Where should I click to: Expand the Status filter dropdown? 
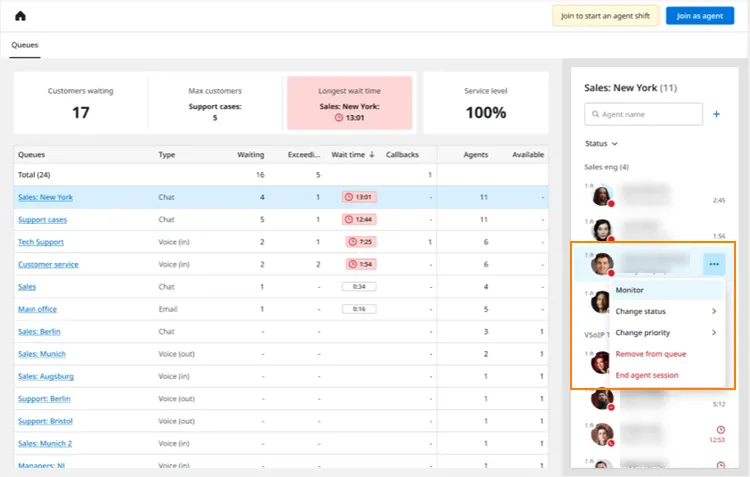(601, 144)
